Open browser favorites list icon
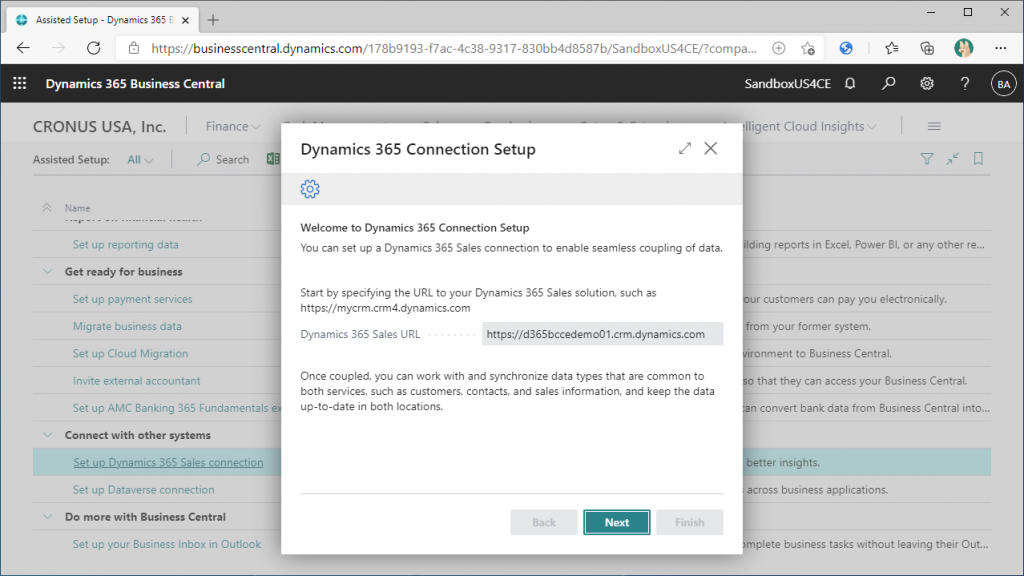1024x576 pixels. pos(891,48)
